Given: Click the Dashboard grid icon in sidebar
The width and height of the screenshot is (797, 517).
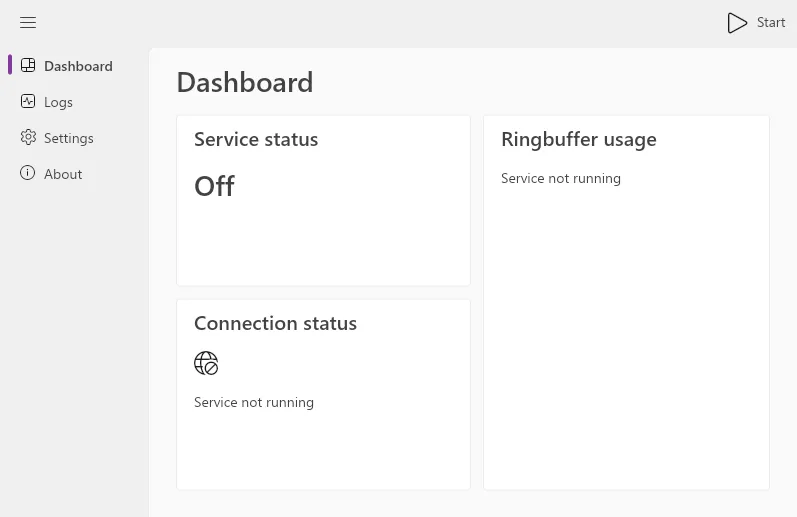Looking at the screenshot, I should tap(28, 66).
